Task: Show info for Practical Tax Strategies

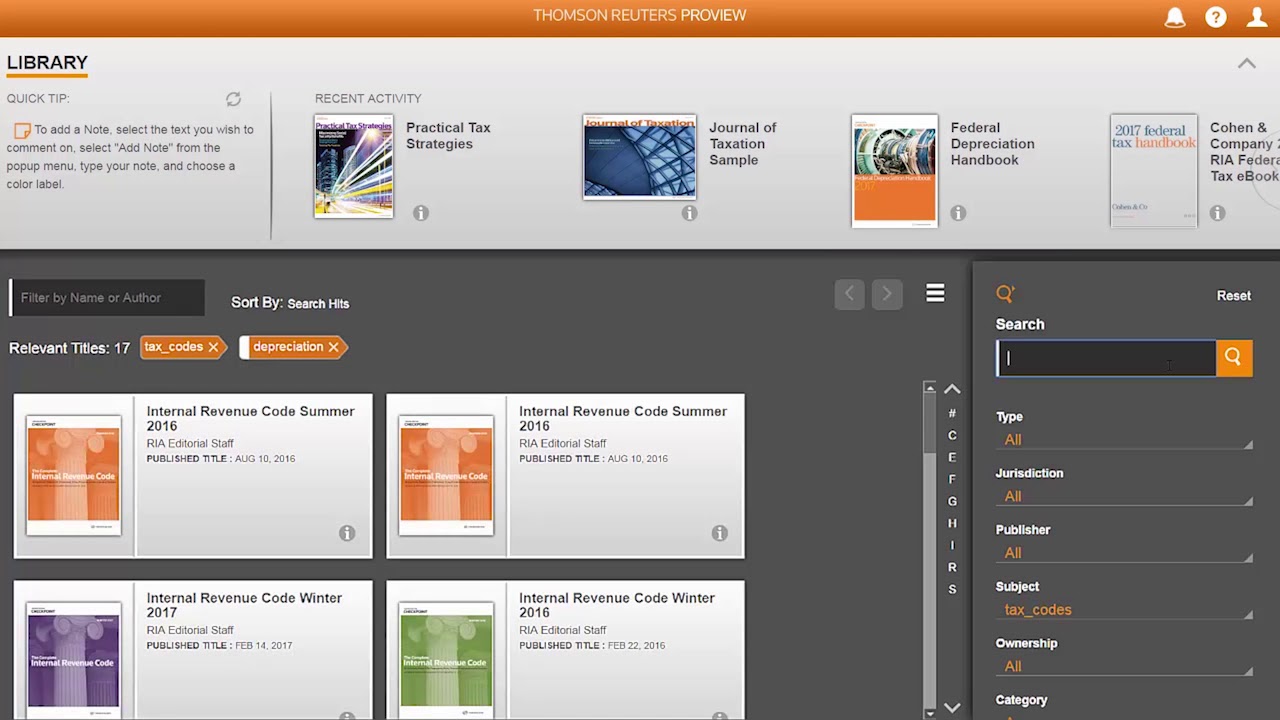Action: 421,213
